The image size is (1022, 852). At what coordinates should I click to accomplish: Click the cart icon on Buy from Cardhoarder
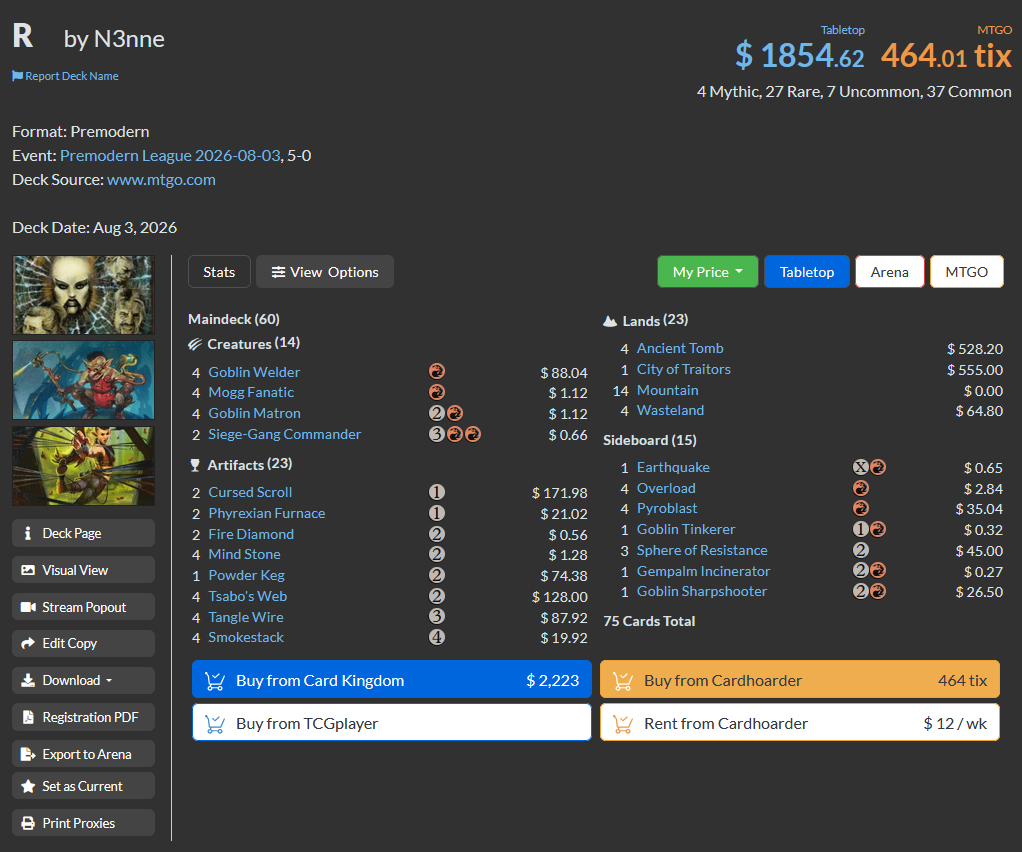pyautogui.click(x=623, y=681)
